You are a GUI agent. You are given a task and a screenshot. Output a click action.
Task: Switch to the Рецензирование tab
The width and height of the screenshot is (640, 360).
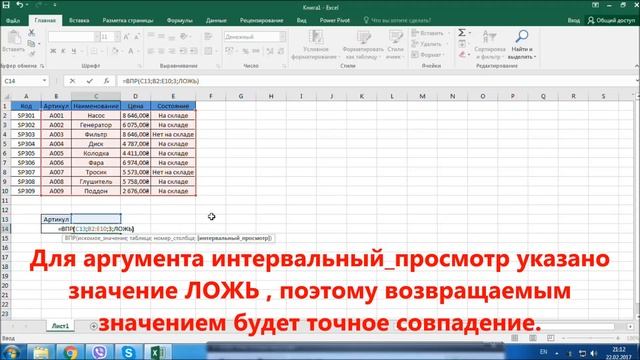(261, 20)
